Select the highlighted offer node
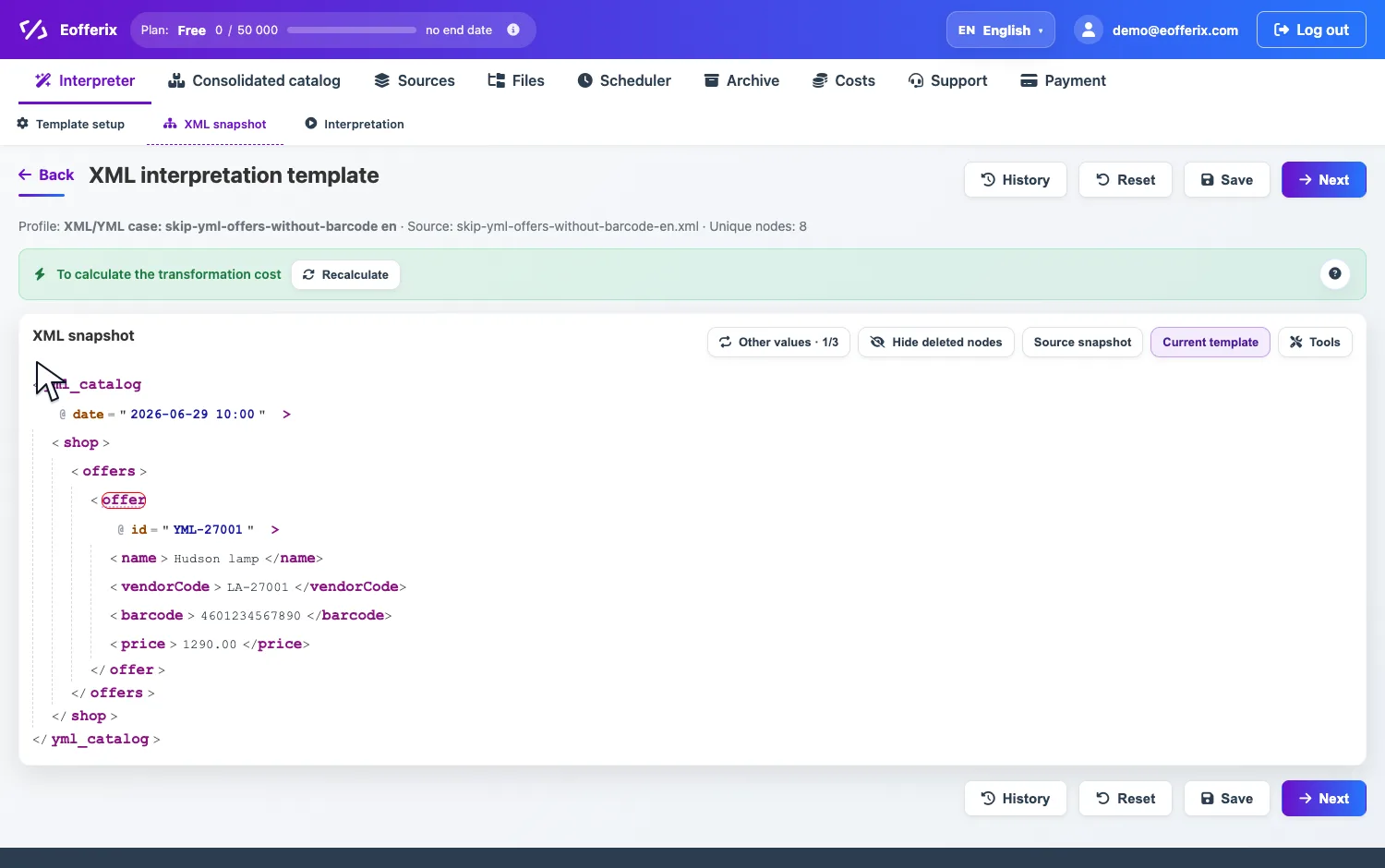Viewport: 1385px width, 868px height. [124, 500]
